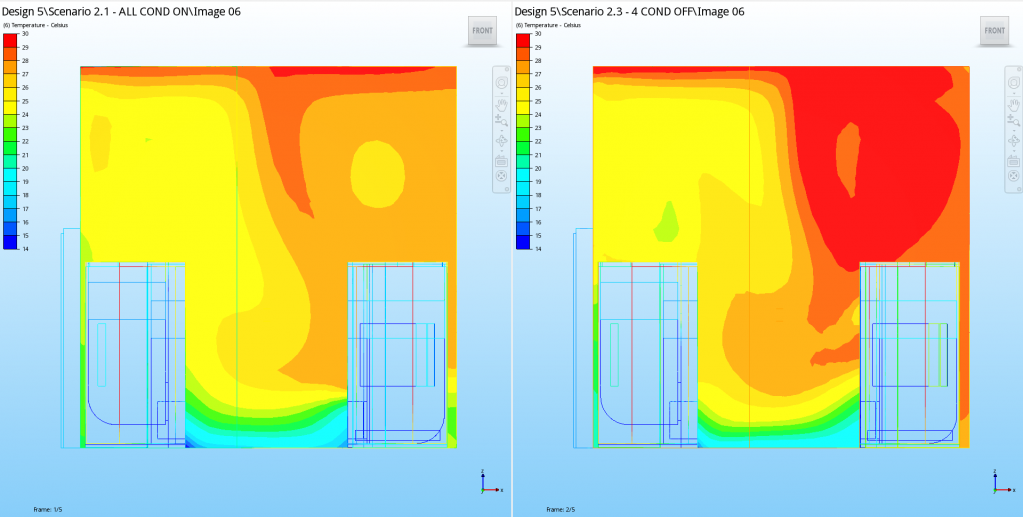Expand Zoom dropdown arrow in Scenario 2.1 panel
This screenshot has width=1023, height=517.
(502, 130)
